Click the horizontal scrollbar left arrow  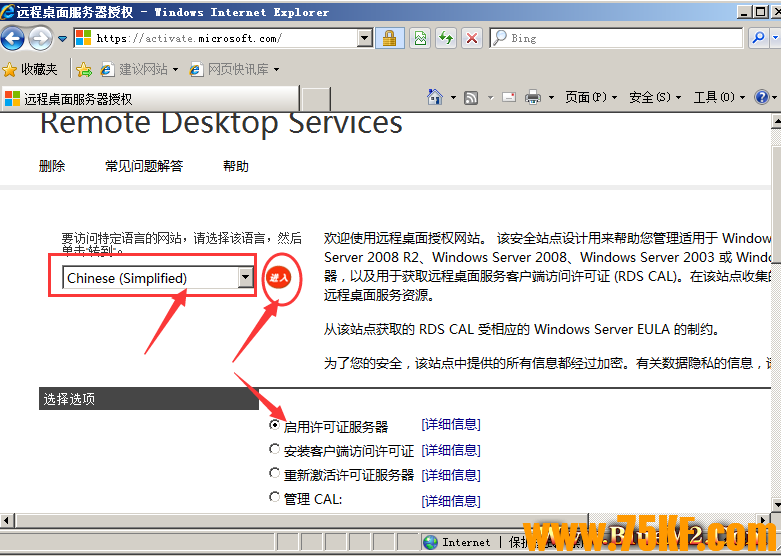point(6,521)
